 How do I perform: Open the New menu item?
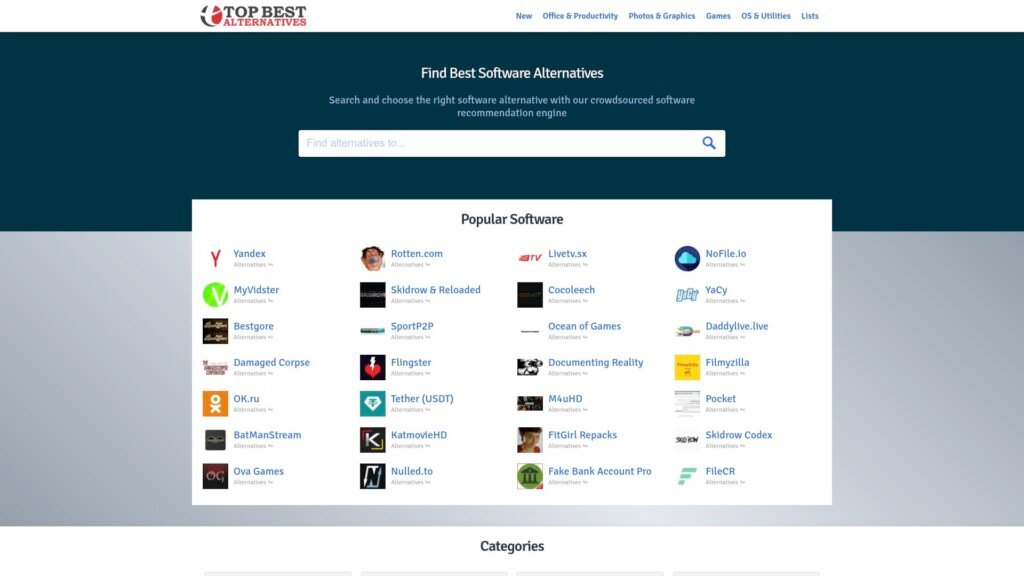pos(524,16)
